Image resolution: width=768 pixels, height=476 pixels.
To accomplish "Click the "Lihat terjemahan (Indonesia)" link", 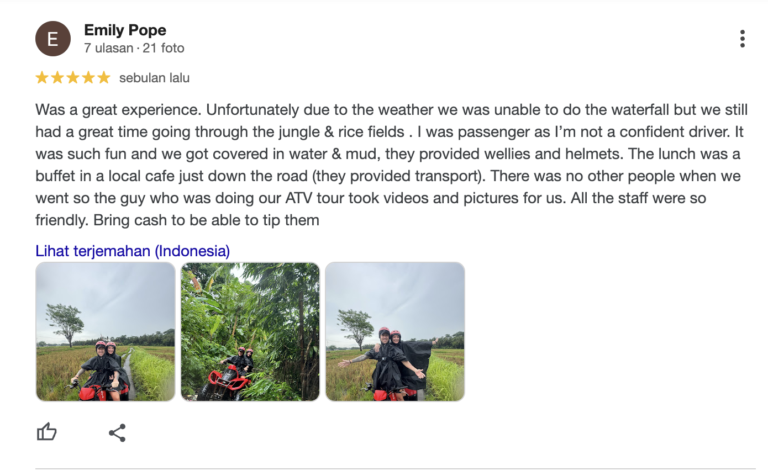I will [133, 251].
